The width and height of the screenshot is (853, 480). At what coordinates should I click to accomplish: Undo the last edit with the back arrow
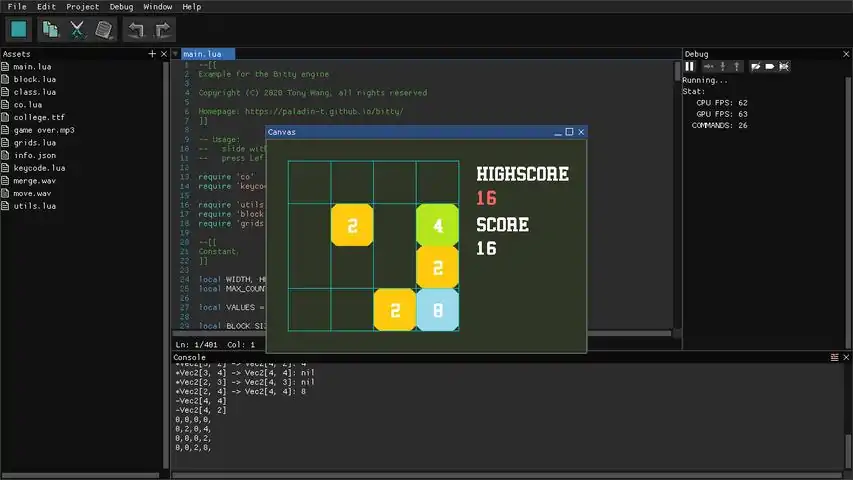pos(135,29)
